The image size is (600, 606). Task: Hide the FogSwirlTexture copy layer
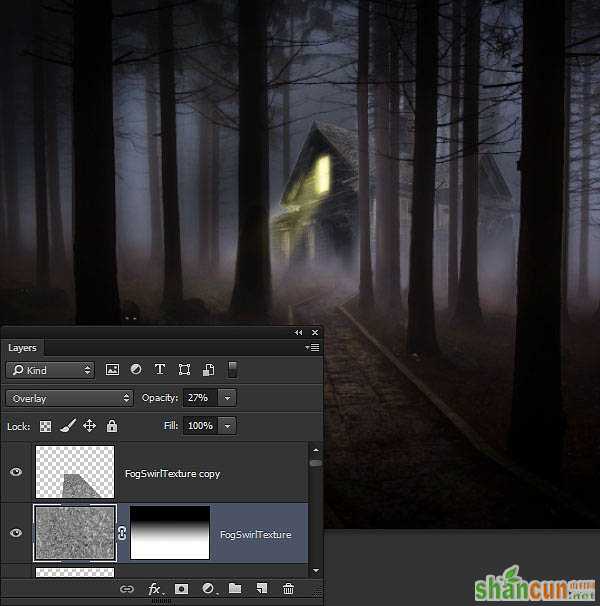point(16,472)
